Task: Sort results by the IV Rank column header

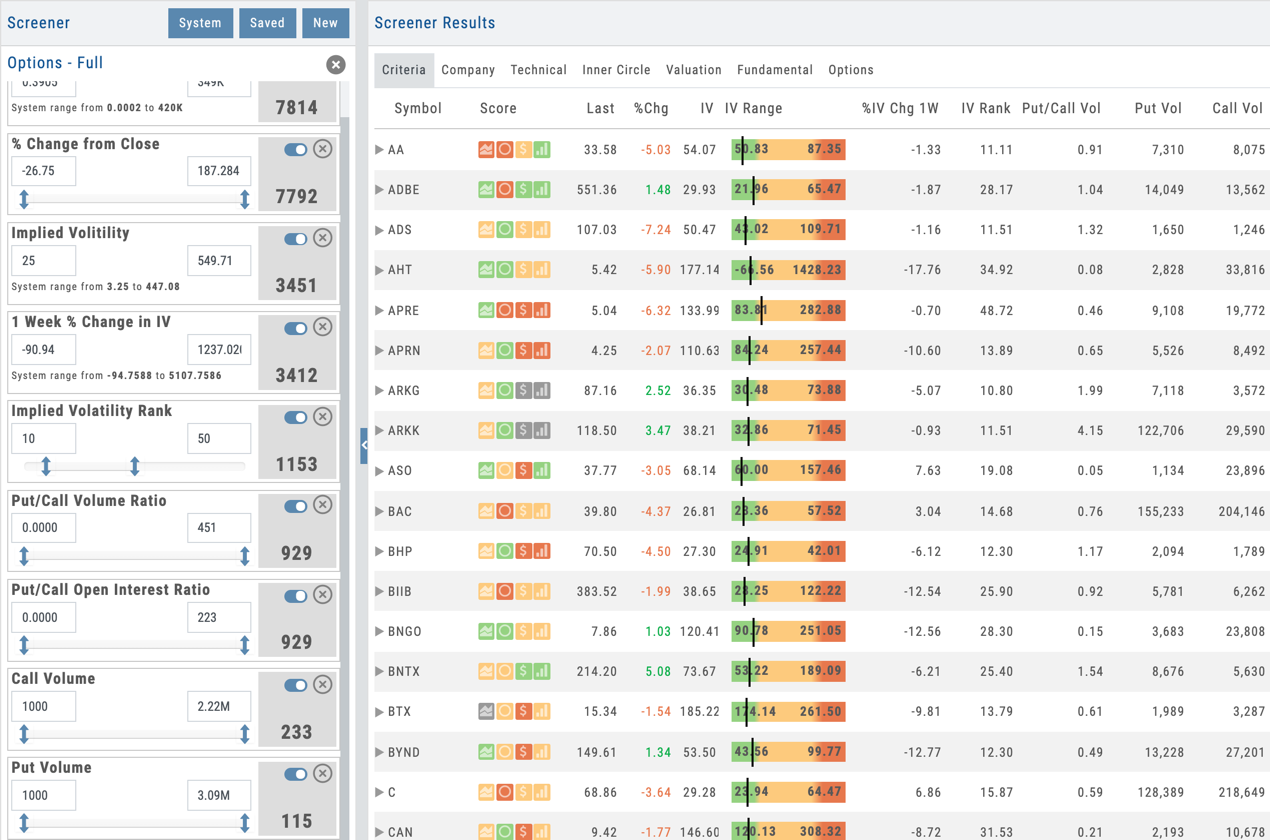Action: coord(986,108)
